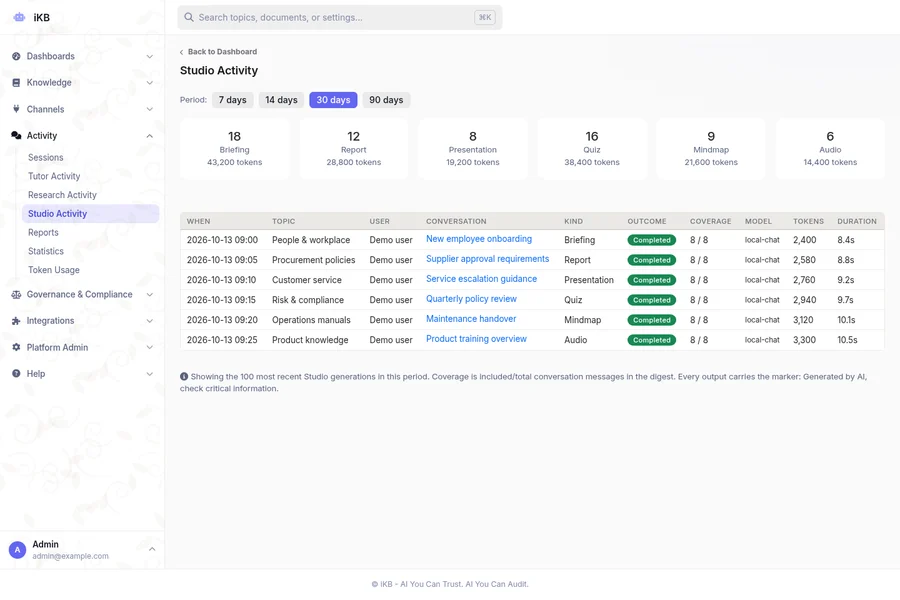The height and width of the screenshot is (600, 900).
Task: Expand the Channels menu chevron
Action: click(150, 109)
